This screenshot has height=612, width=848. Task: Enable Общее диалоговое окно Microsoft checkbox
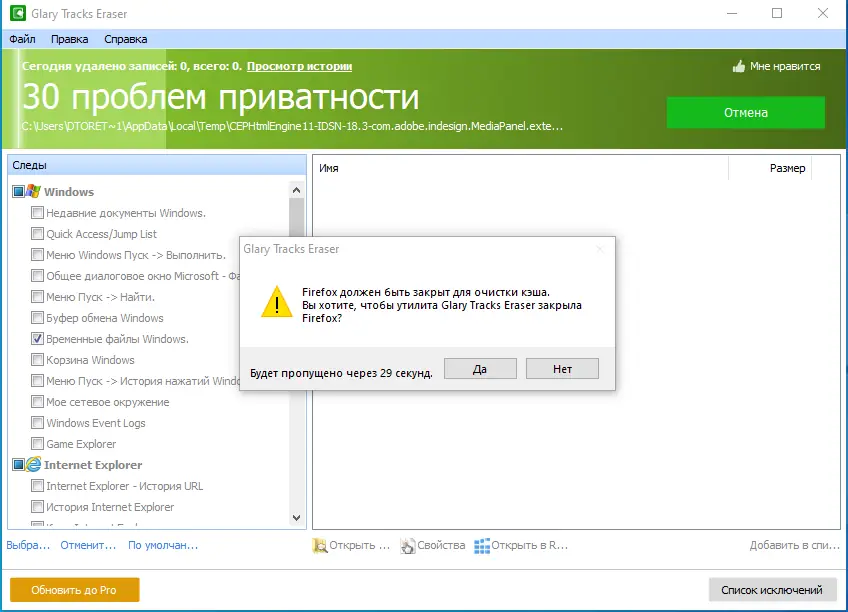[x=37, y=276]
